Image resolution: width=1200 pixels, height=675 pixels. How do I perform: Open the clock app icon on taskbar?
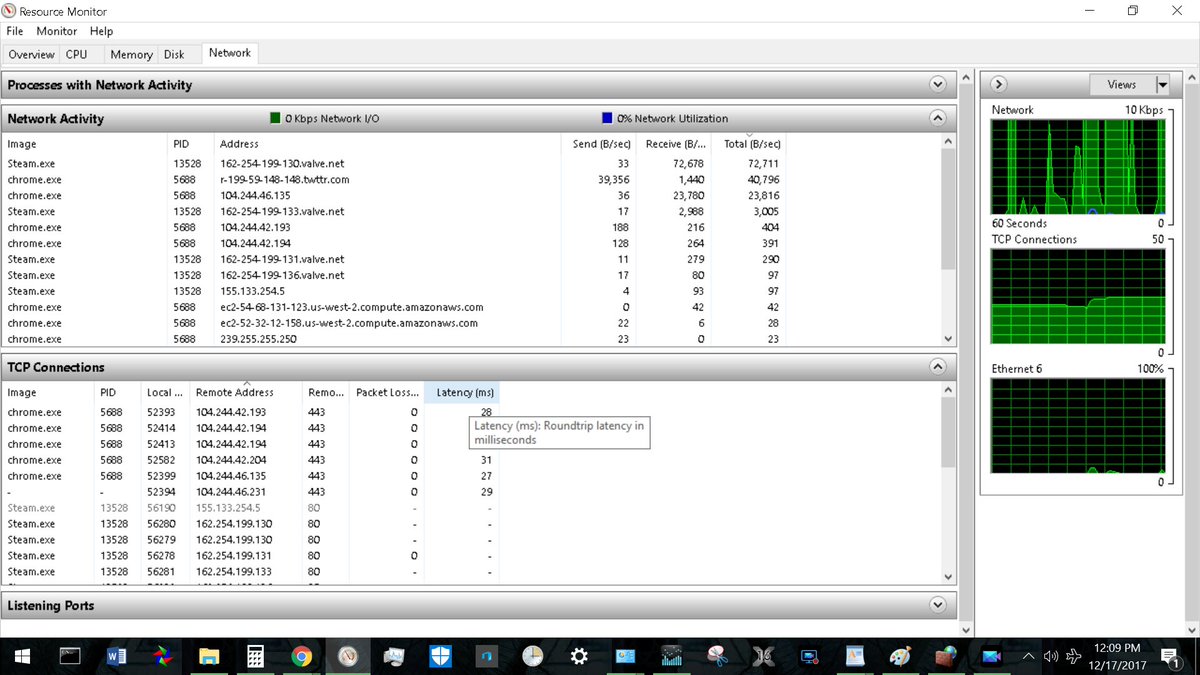pyautogui.click(x=532, y=657)
